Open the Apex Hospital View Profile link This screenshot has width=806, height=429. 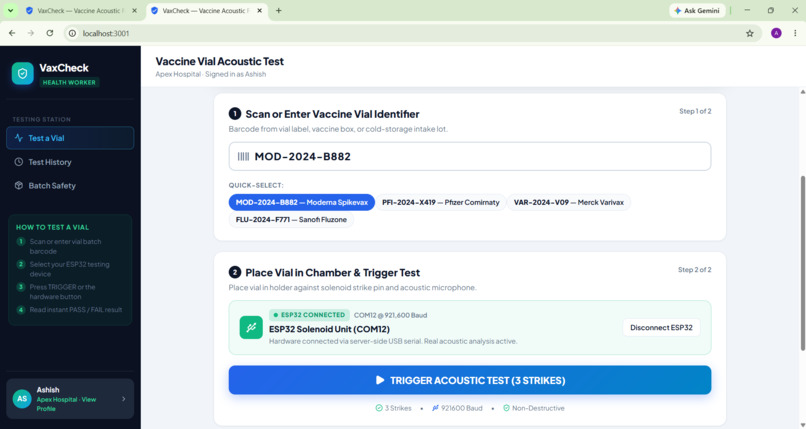(66, 404)
